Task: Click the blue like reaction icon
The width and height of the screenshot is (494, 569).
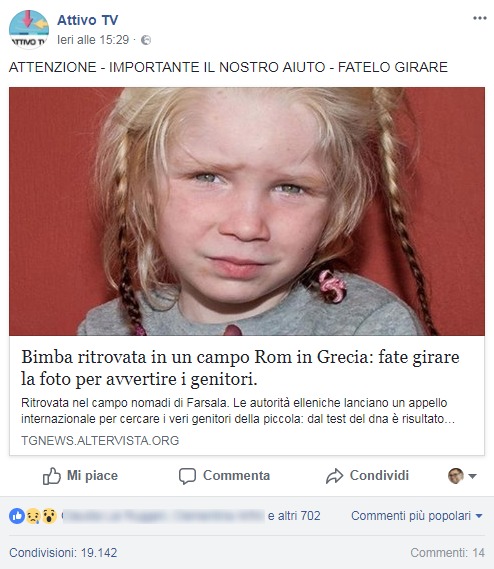Action: click(x=17, y=516)
